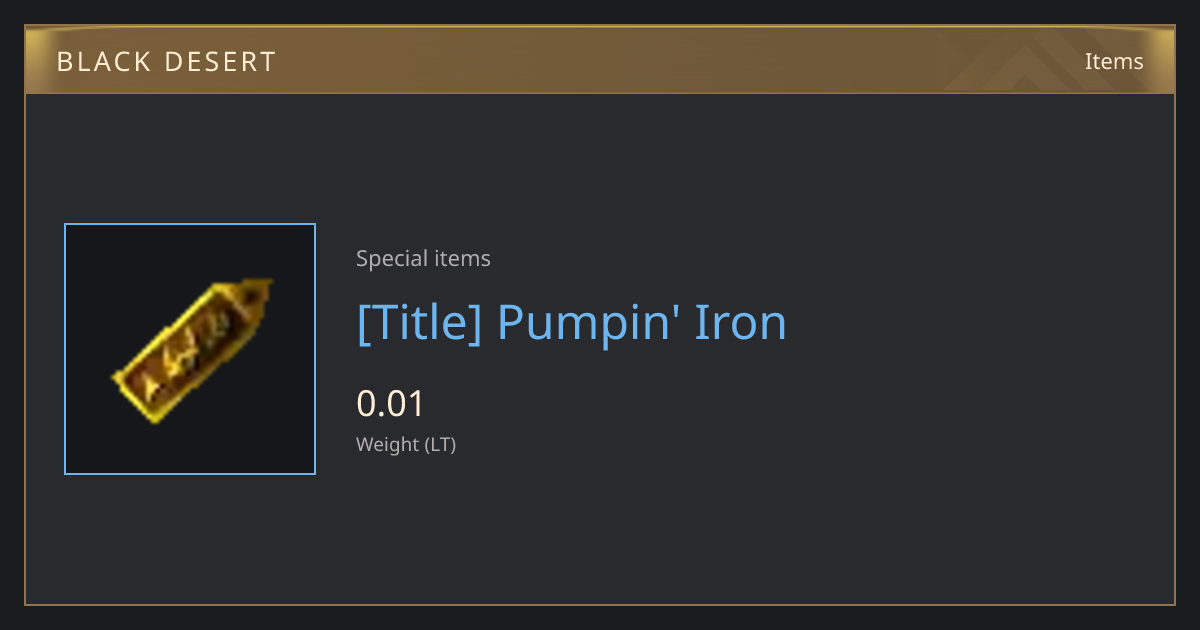Click the golden header banner background
Screen dimensions: 1200x630
pyautogui.click(x=600, y=60)
